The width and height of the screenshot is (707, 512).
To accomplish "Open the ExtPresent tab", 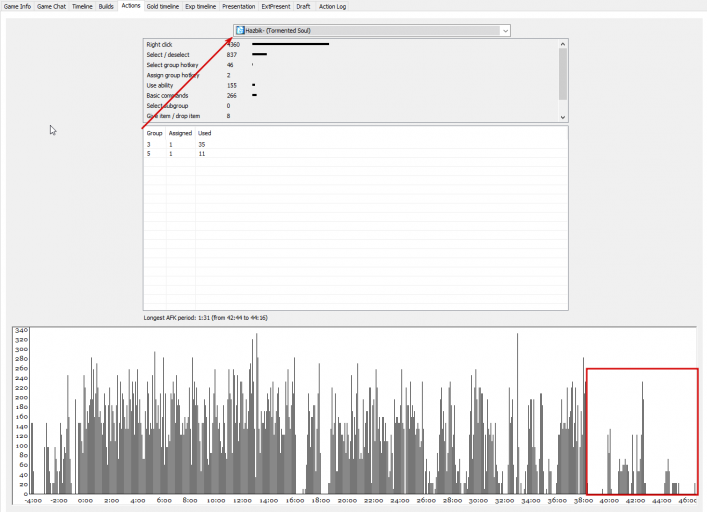I will 276,6.
